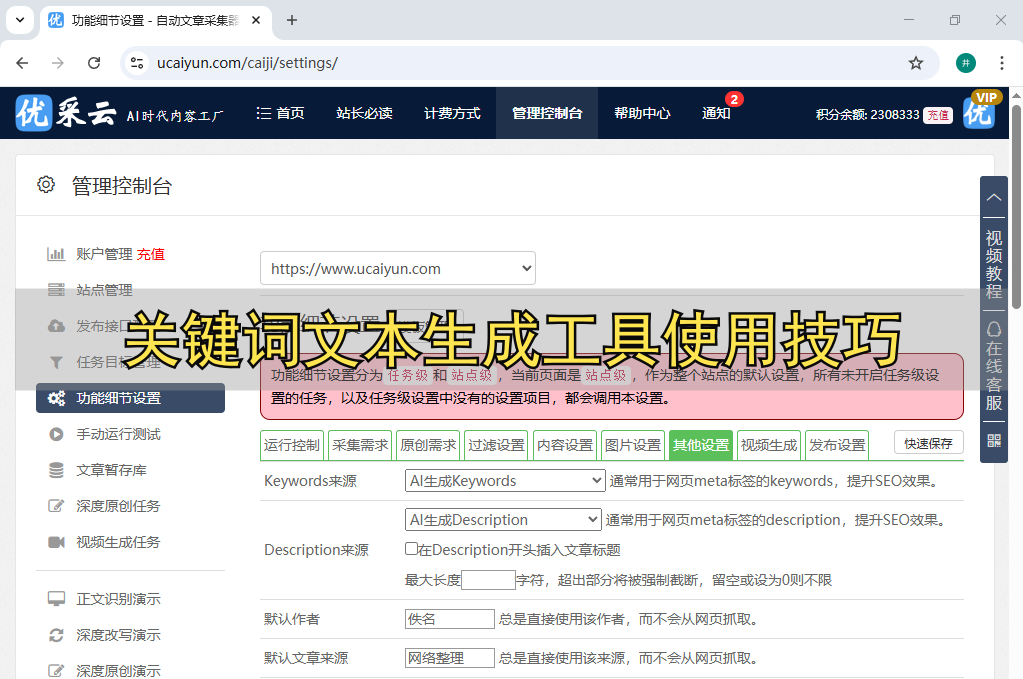
Task: Open the Chrome three-dot menu
Action: pos(1001,63)
